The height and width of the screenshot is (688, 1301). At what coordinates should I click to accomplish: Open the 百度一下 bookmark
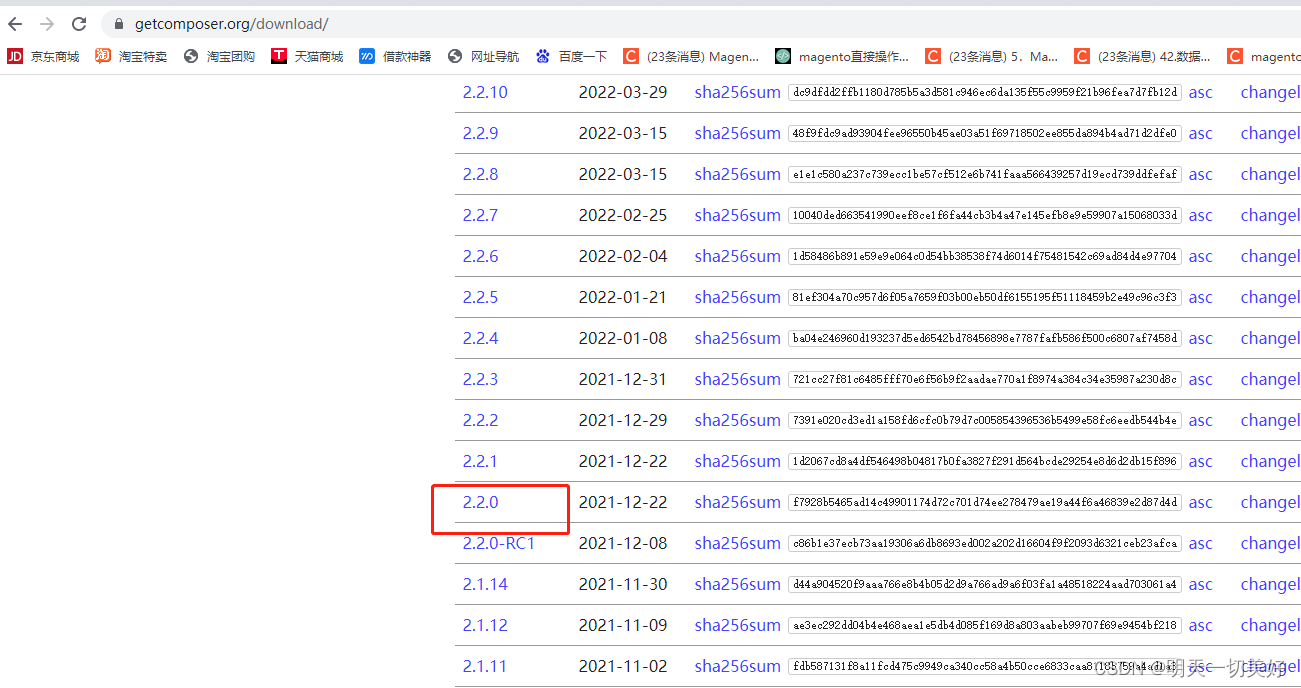(571, 57)
